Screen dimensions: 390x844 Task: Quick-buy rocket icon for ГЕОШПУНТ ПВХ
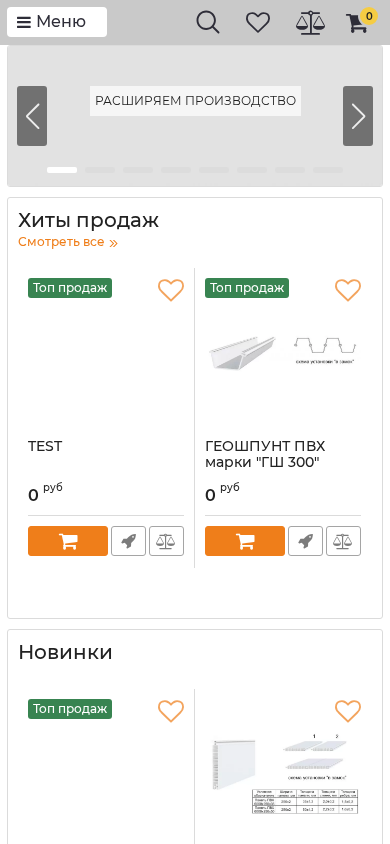[x=306, y=541]
